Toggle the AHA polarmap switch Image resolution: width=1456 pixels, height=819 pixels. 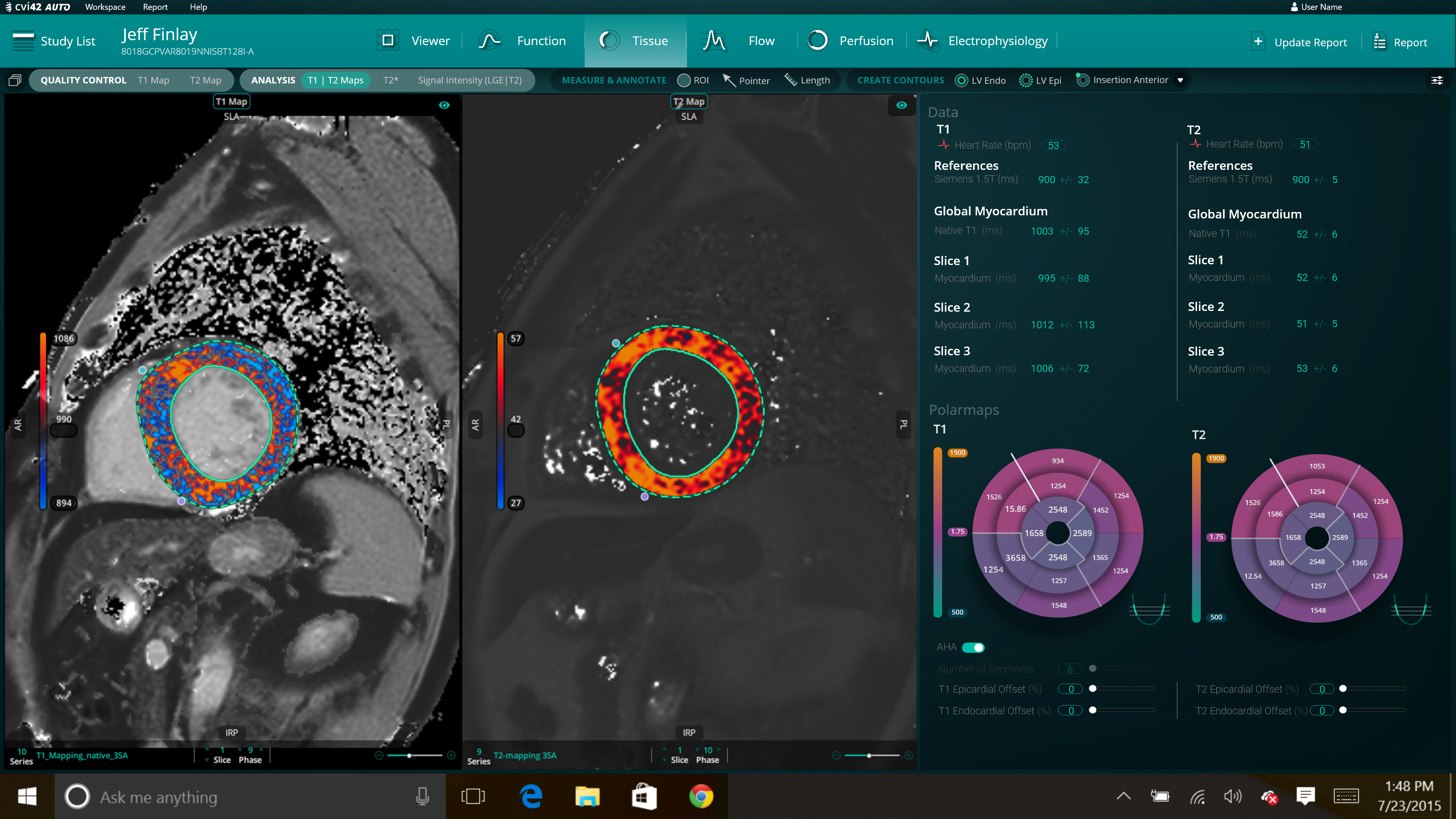pyautogui.click(x=973, y=647)
